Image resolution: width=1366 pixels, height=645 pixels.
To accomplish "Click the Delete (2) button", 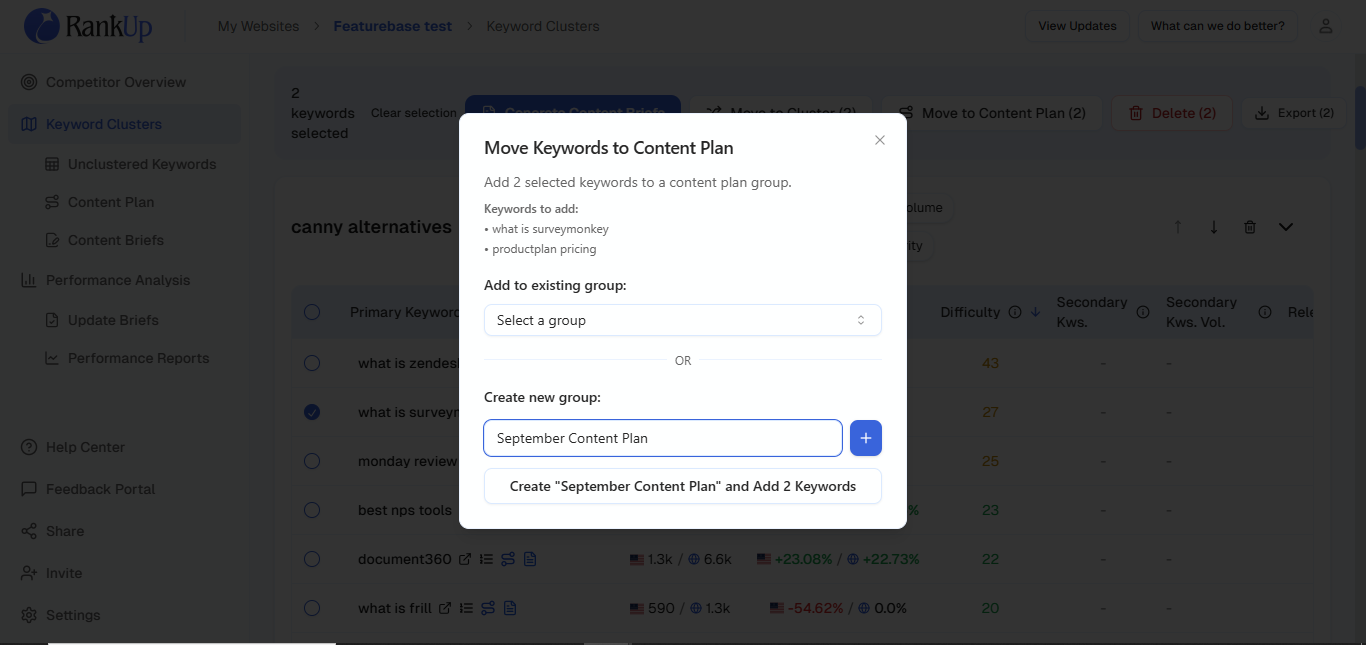I will (1172, 113).
